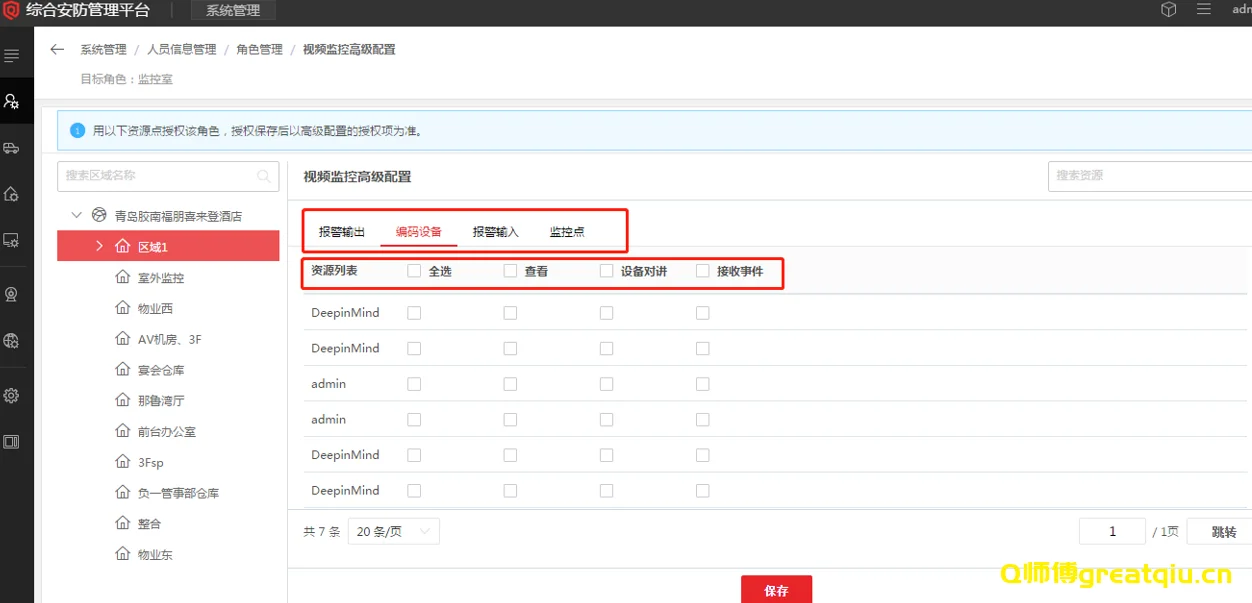Switch to the 监控点 tab
This screenshot has height=603, width=1252.
pyautogui.click(x=567, y=232)
